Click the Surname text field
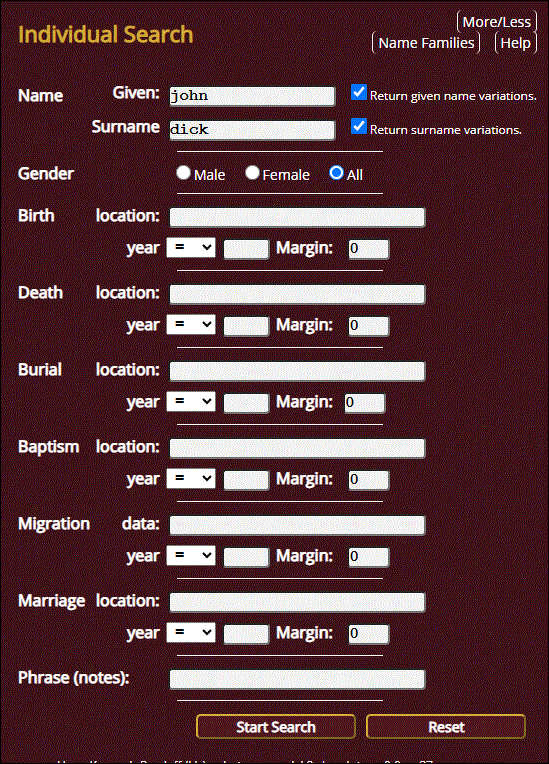 coord(252,130)
